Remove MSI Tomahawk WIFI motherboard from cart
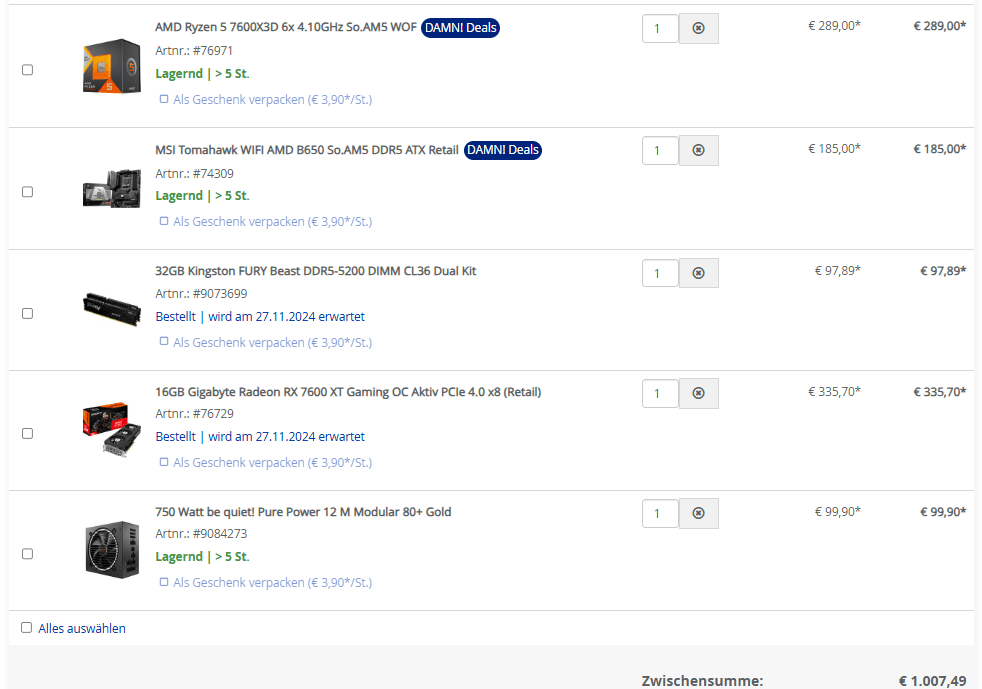 698,150
